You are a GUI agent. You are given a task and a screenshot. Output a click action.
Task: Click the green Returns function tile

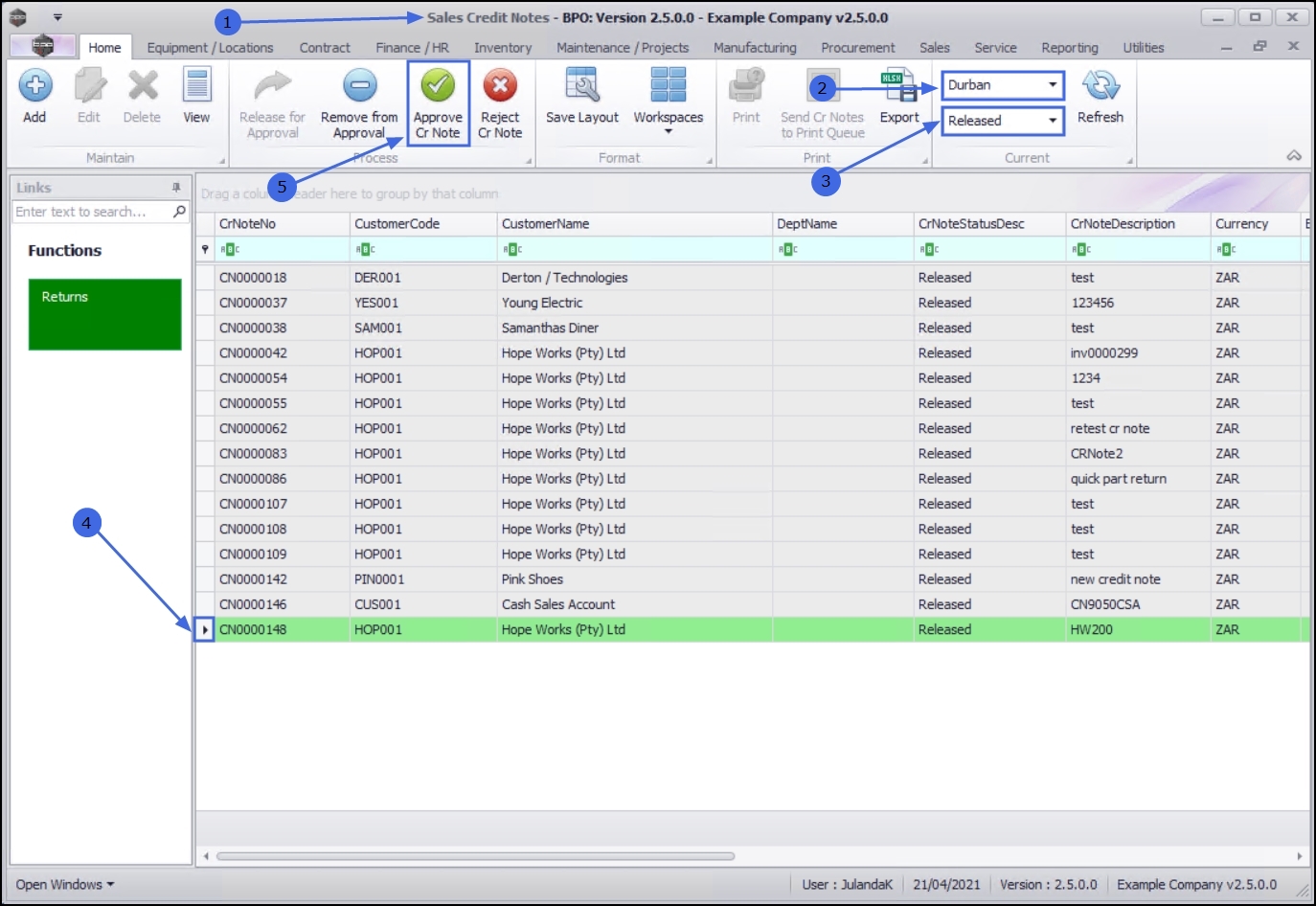[105, 314]
